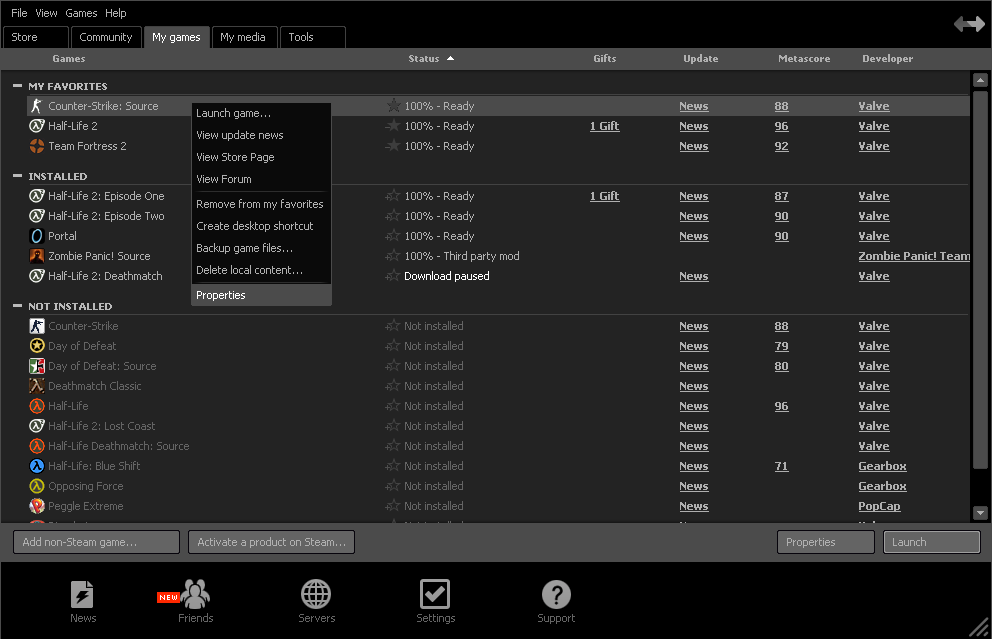This screenshot has width=992, height=639.
Task: Click the Half-Life Deathmatch: Source icon
Action: (x=37, y=446)
